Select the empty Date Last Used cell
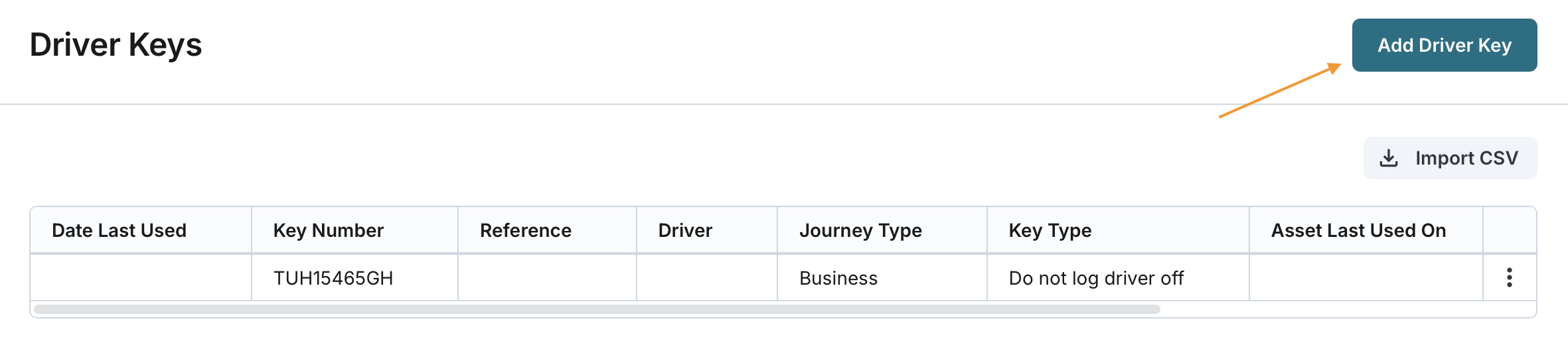The width and height of the screenshot is (1568, 361). pyautogui.click(x=141, y=278)
